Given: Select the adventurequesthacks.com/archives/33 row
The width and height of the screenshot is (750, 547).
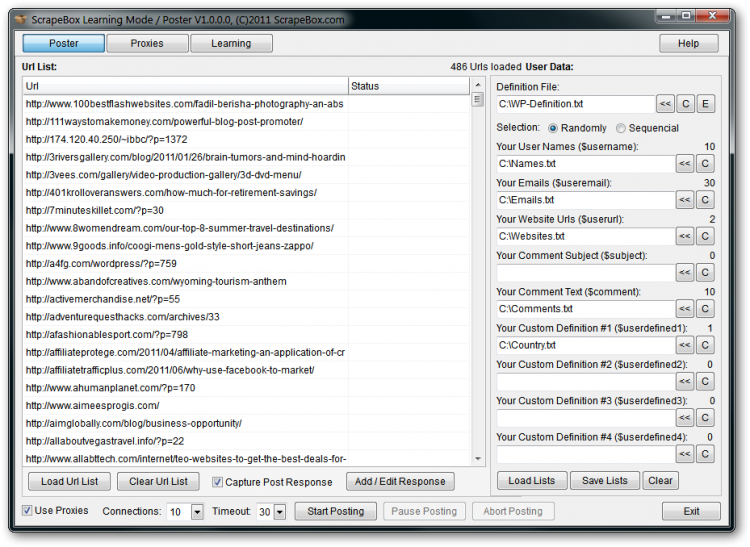Looking at the screenshot, I should 246,317.
